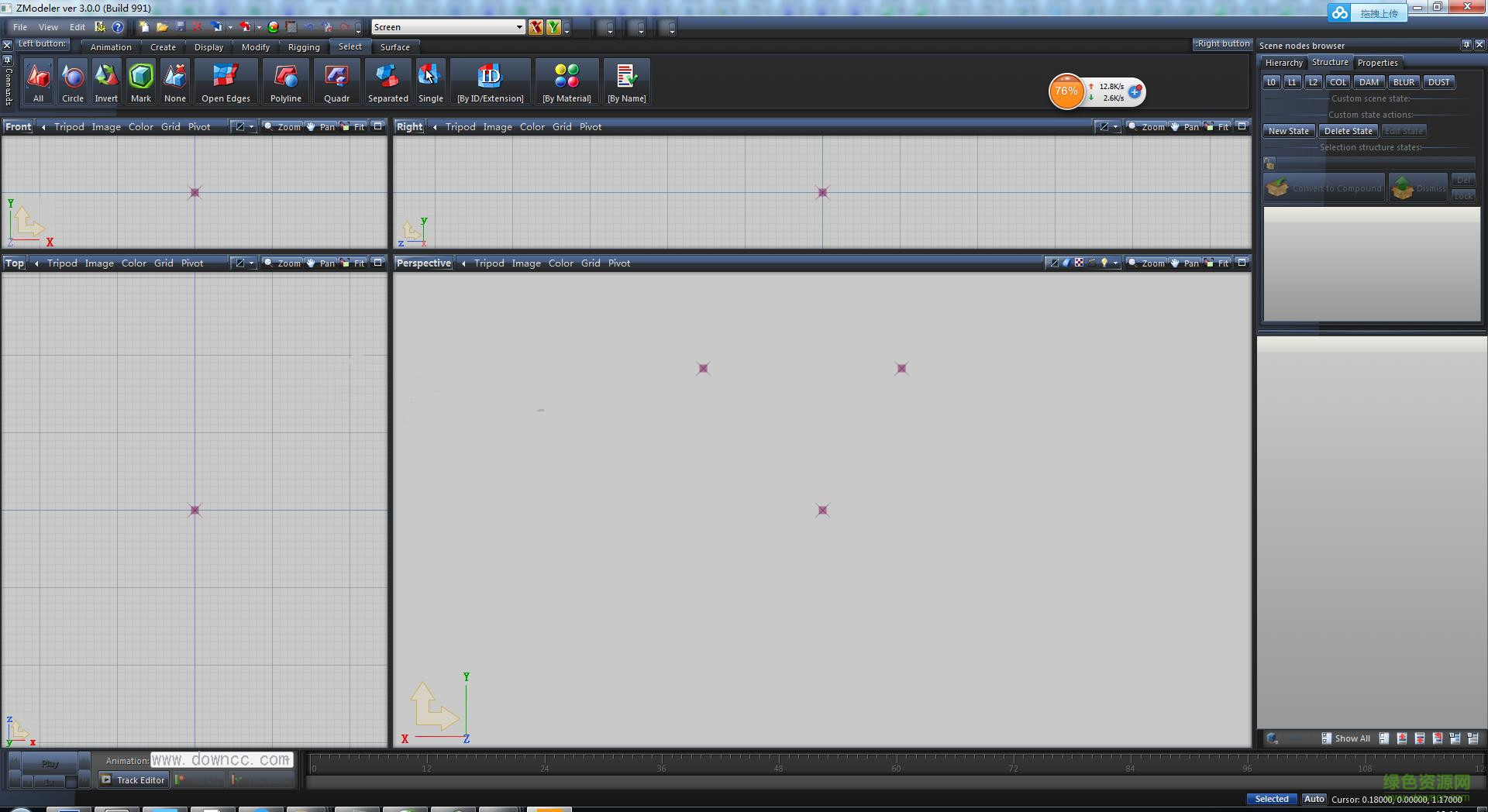The image size is (1488, 812).
Task: Expand arrow next to Perspective view label
Action: pyautogui.click(x=463, y=263)
